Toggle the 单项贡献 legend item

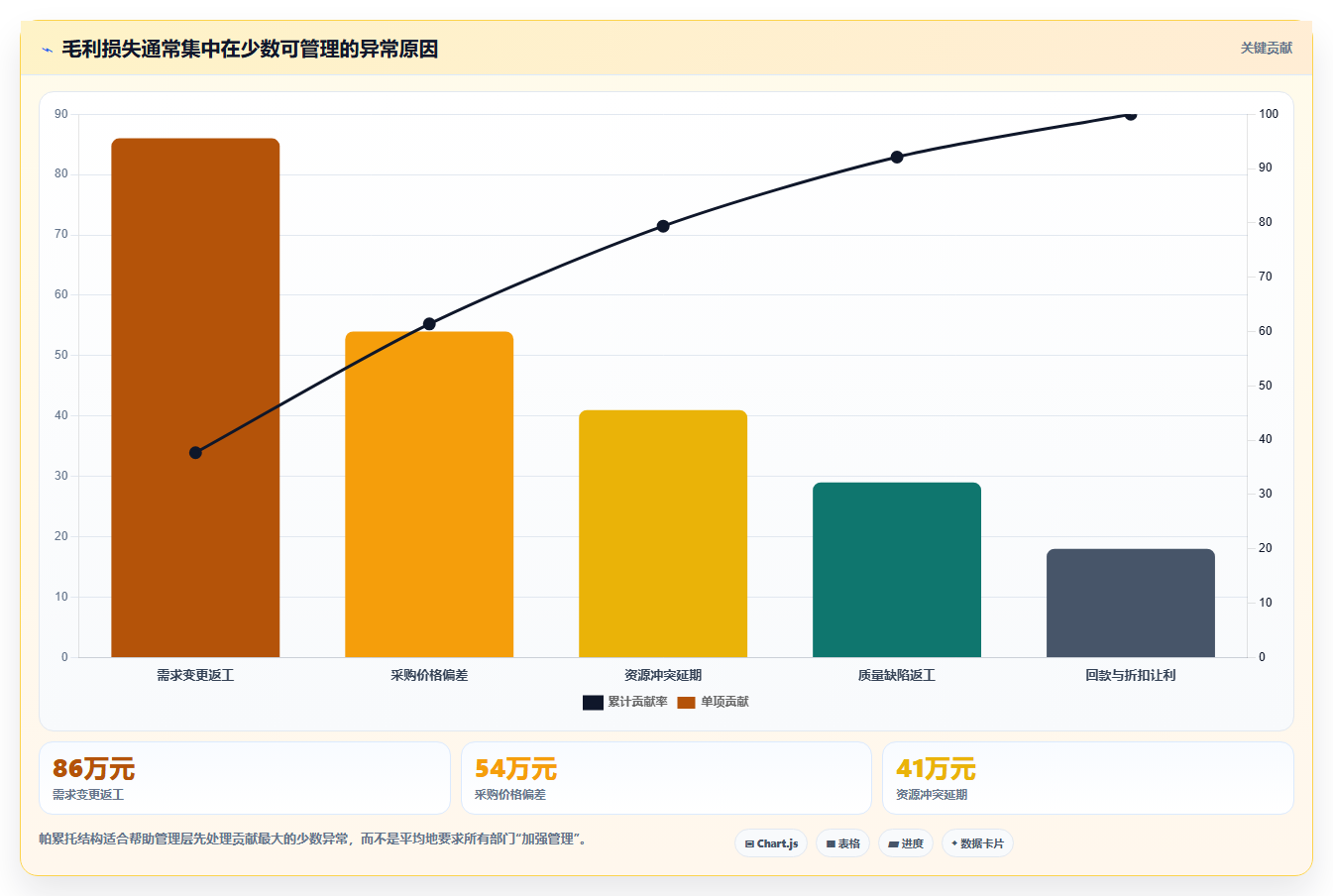coord(714,702)
